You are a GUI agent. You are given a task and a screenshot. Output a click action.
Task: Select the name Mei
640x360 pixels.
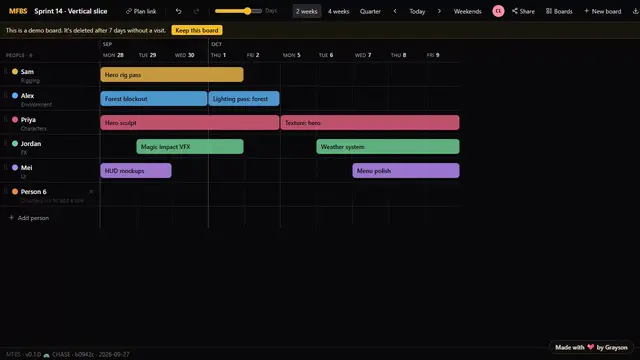coord(27,167)
